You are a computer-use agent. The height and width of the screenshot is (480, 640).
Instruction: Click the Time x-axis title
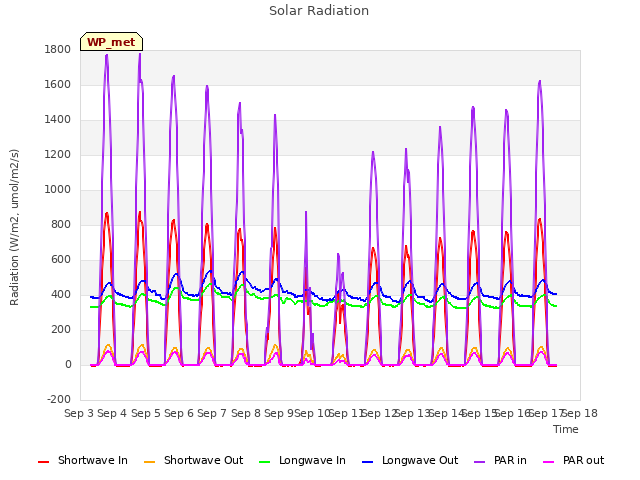566,429
